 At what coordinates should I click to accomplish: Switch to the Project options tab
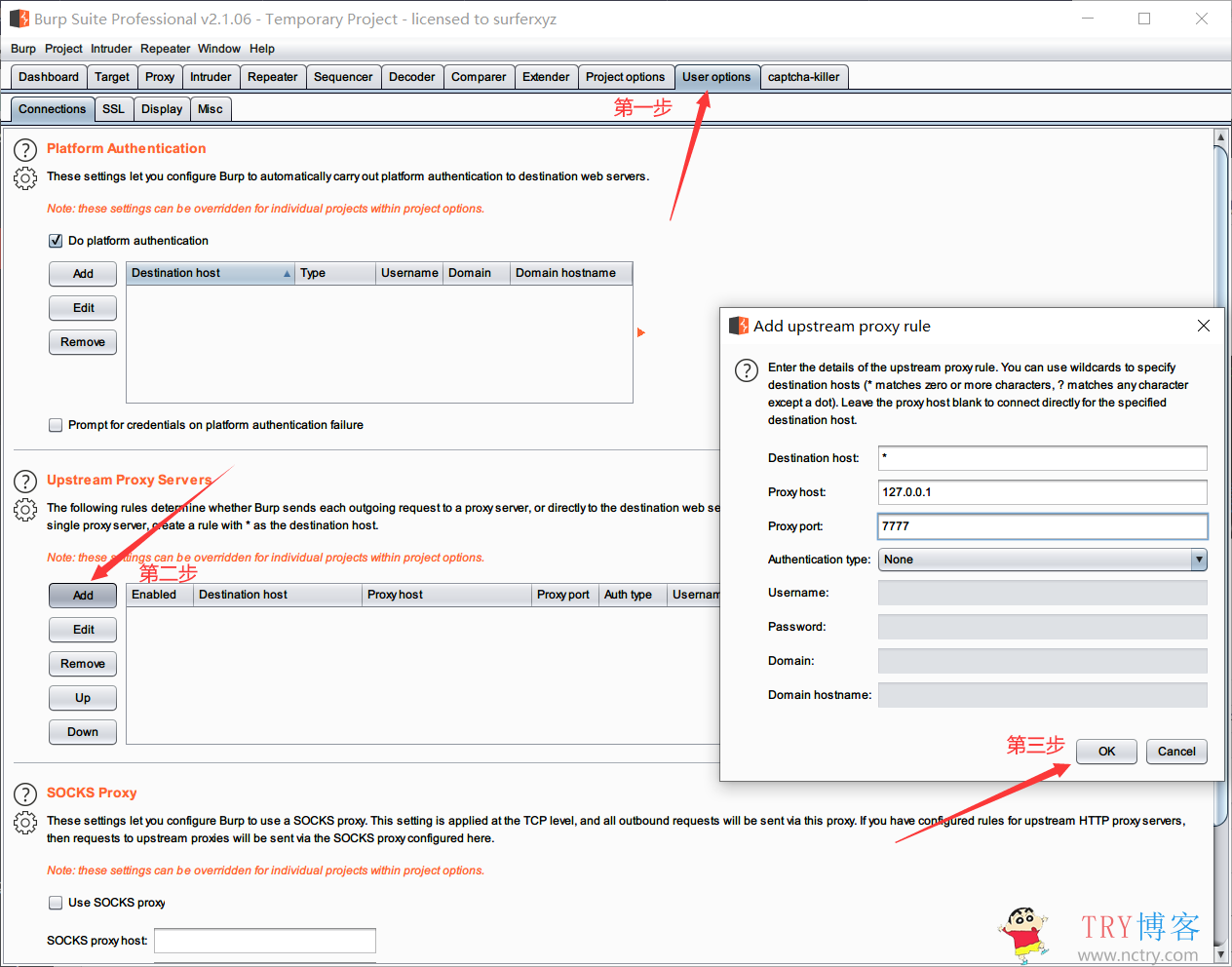(x=626, y=77)
